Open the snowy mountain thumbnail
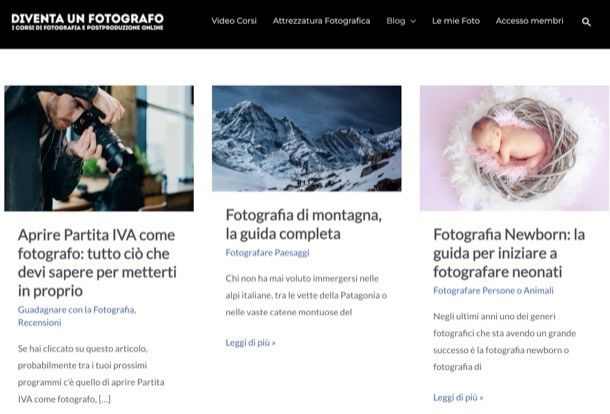 click(307, 139)
